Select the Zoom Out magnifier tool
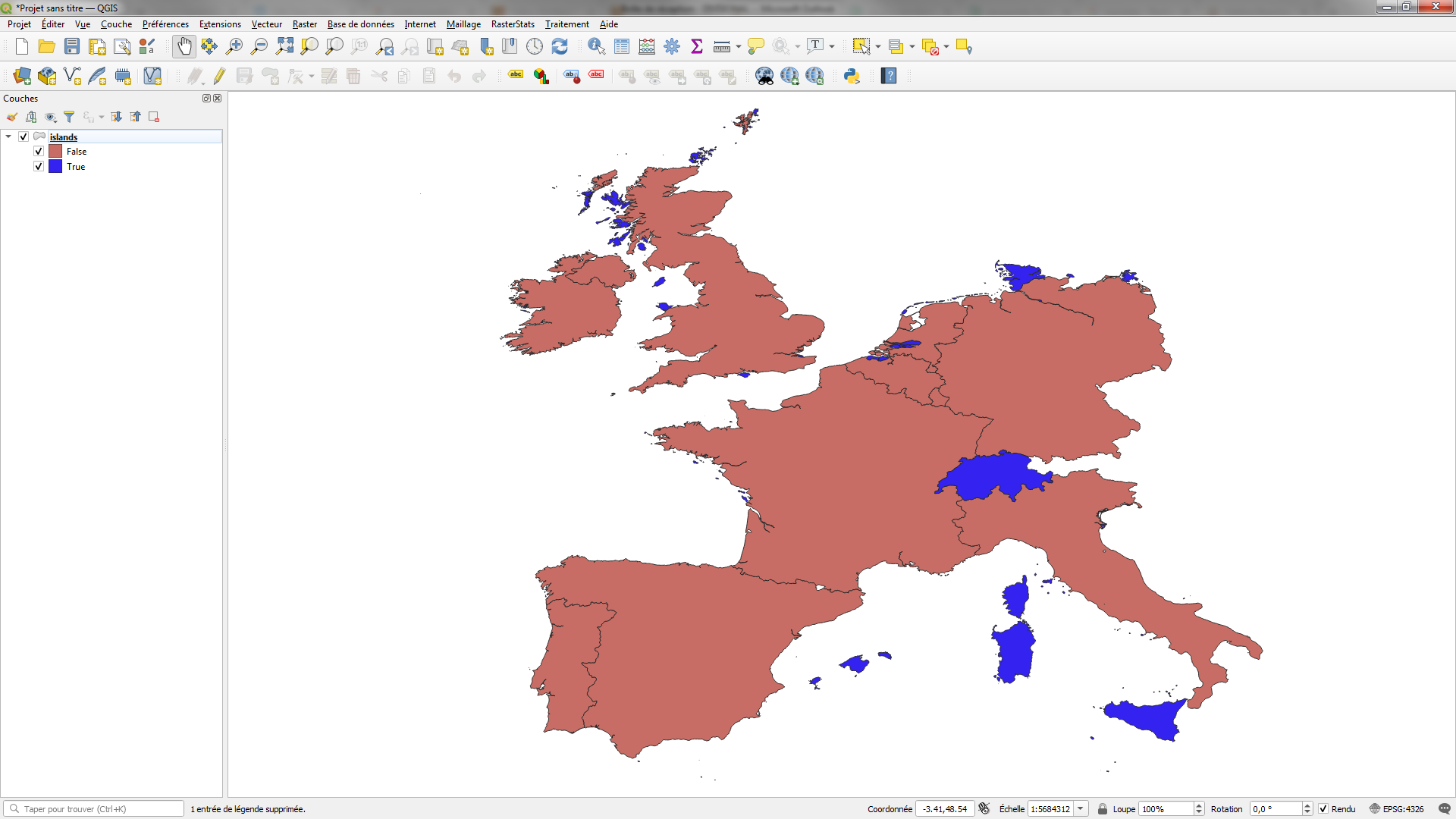Viewport: 1456px width, 819px height. click(259, 47)
